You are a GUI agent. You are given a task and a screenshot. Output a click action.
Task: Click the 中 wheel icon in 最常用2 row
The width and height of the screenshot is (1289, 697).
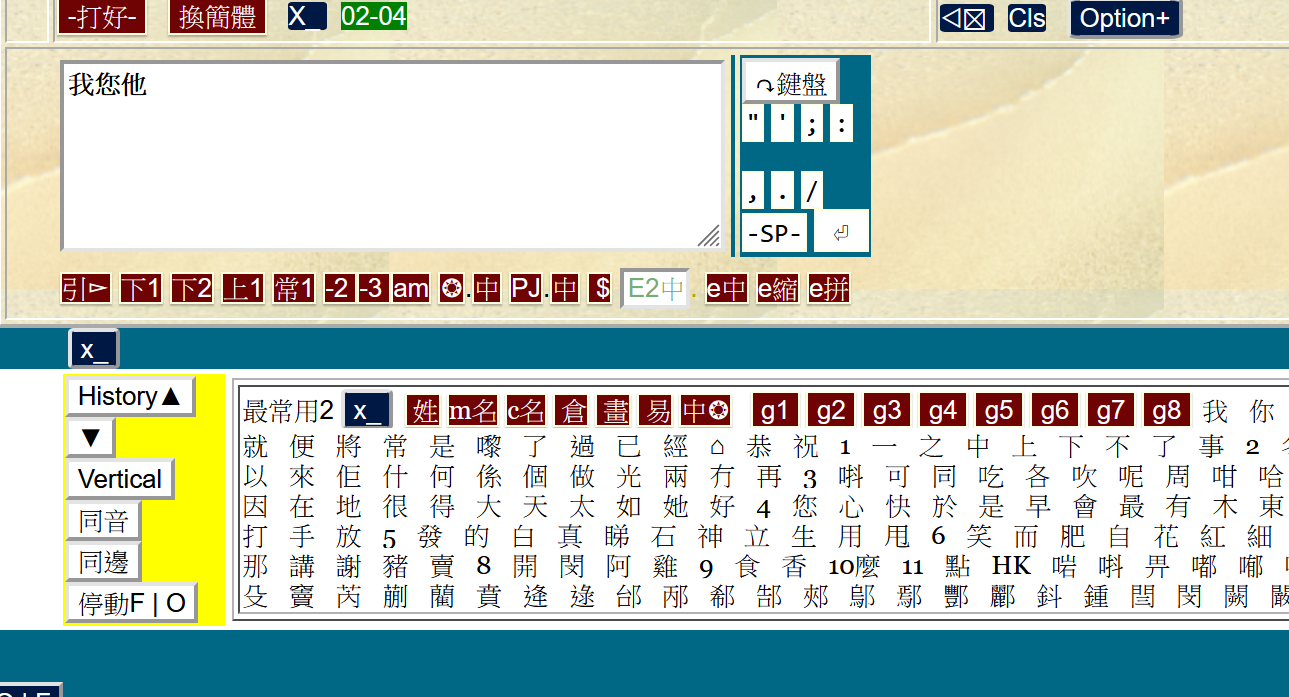point(706,411)
